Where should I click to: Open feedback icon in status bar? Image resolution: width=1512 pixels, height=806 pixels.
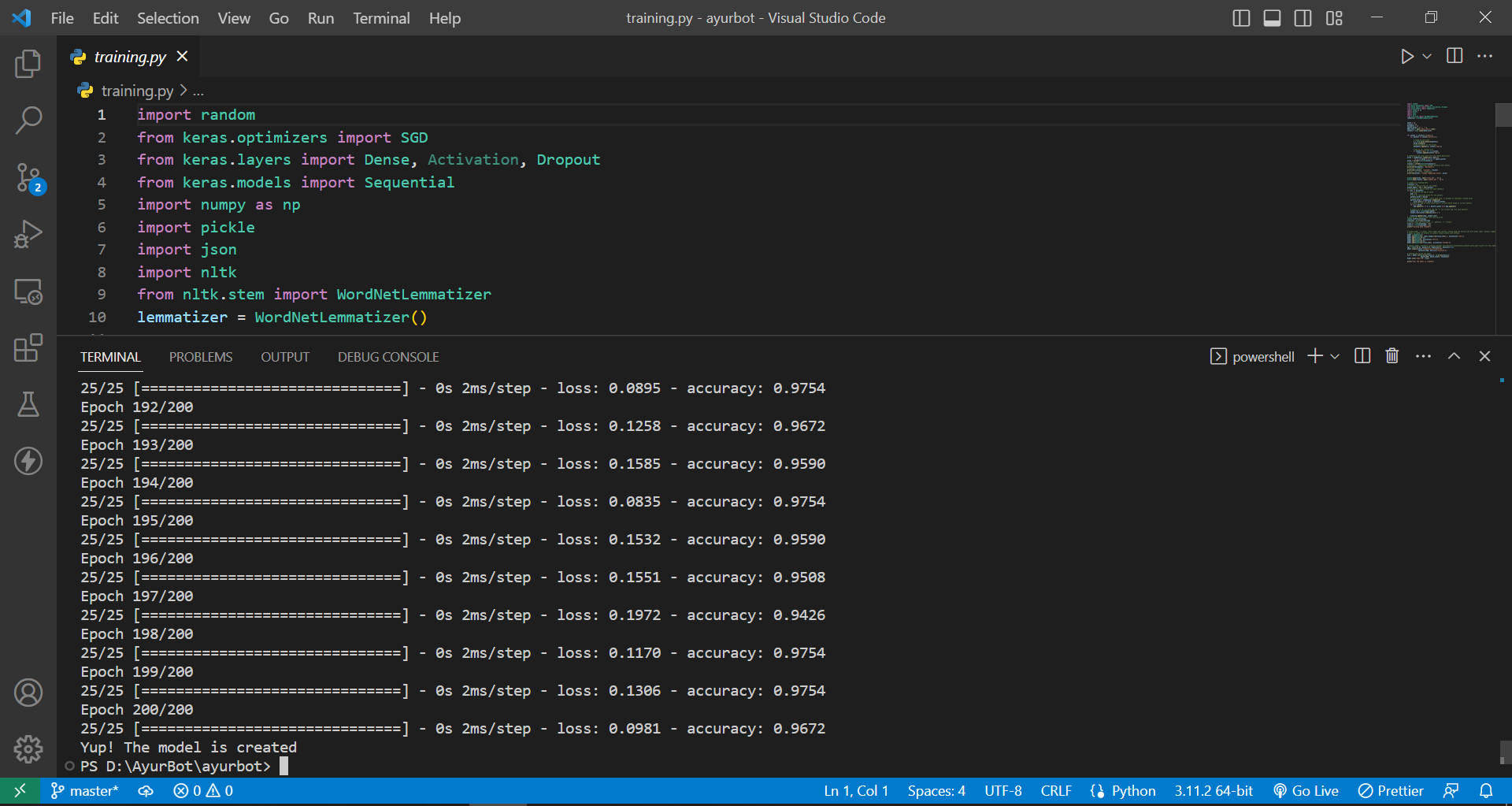click(1451, 790)
